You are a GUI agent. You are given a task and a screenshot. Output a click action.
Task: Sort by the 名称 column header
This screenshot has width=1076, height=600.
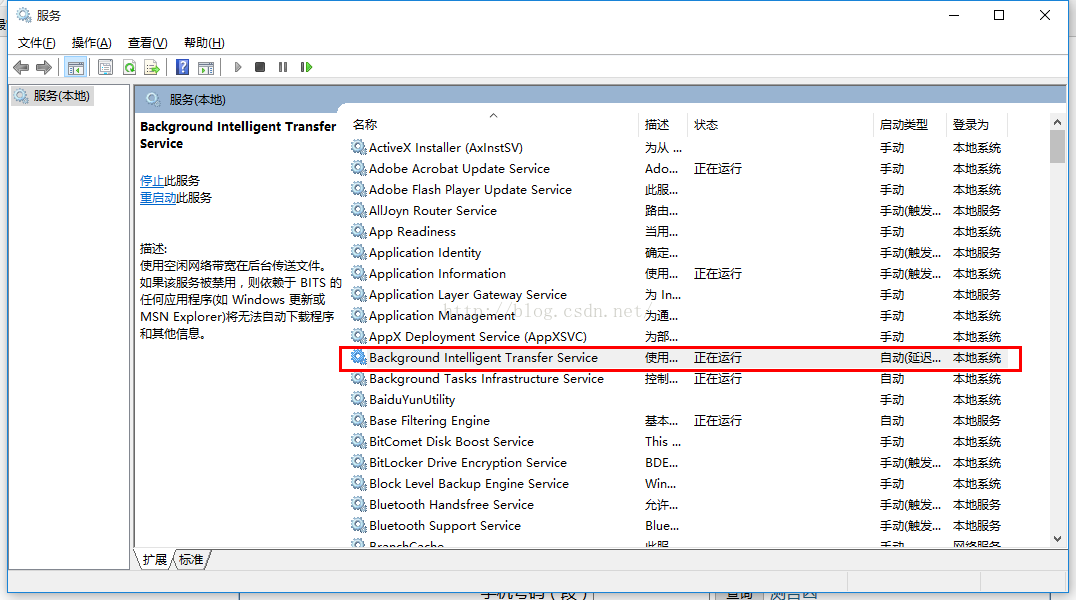tap(364, 124)
